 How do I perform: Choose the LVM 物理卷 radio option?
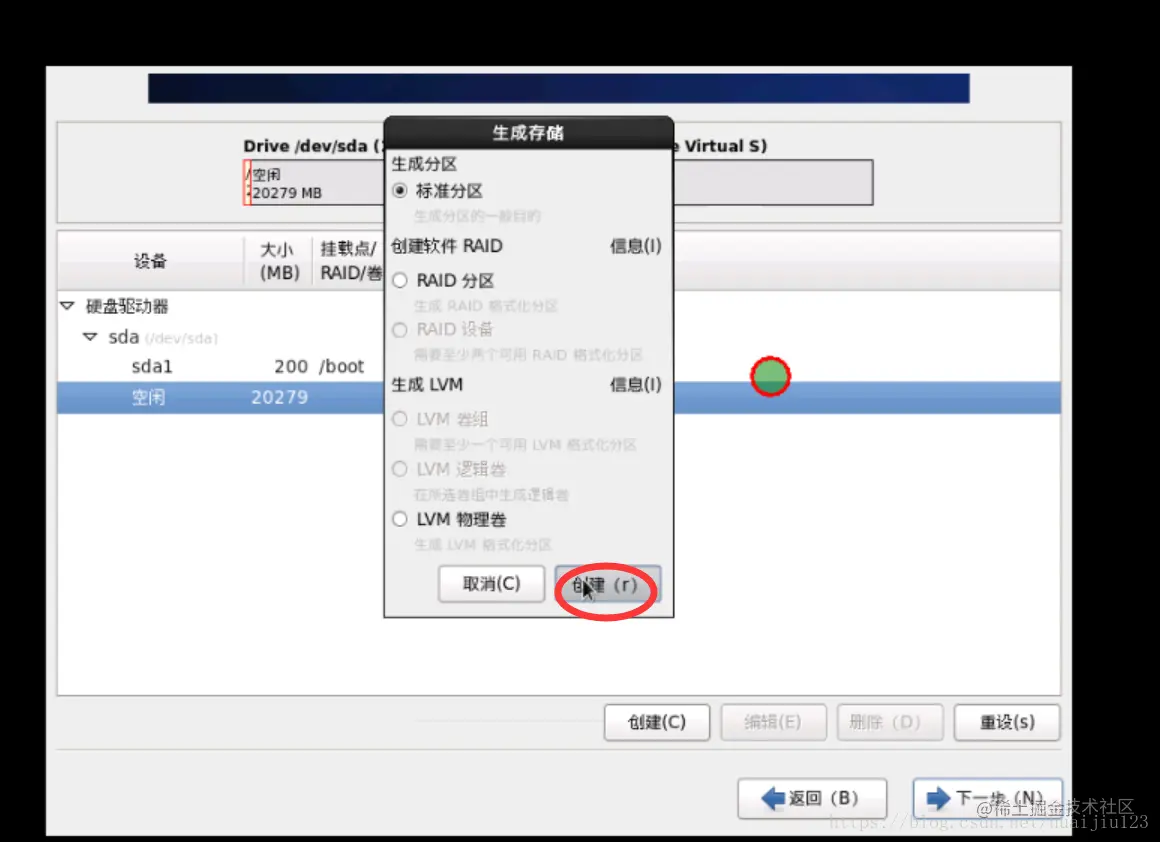(x=400, y=519)
